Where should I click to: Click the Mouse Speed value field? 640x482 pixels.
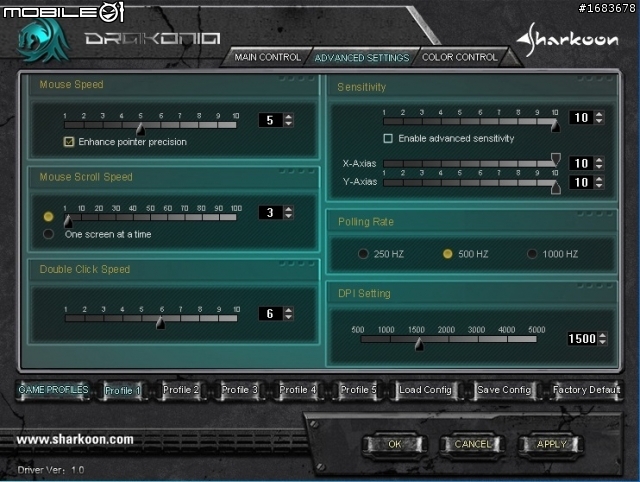[271, 120]
